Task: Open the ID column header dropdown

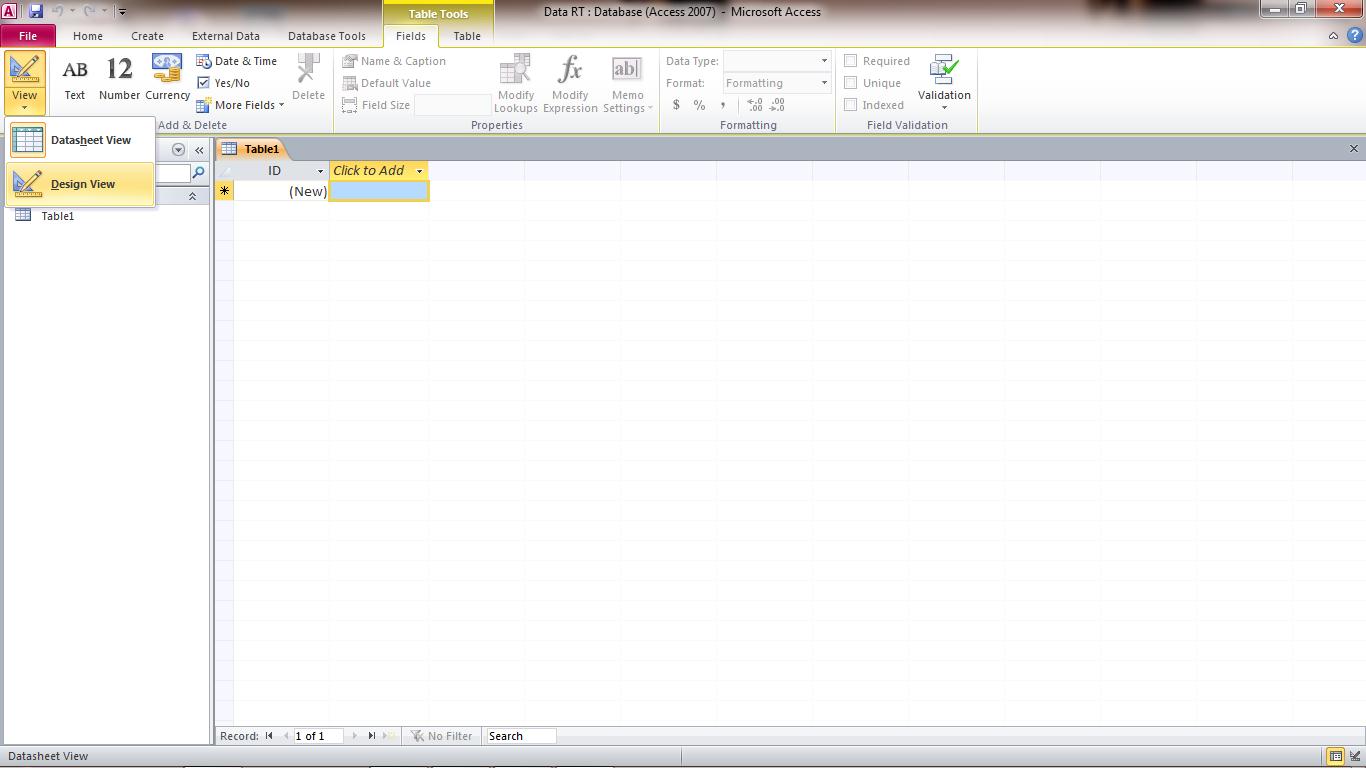Action: (320, 171)
